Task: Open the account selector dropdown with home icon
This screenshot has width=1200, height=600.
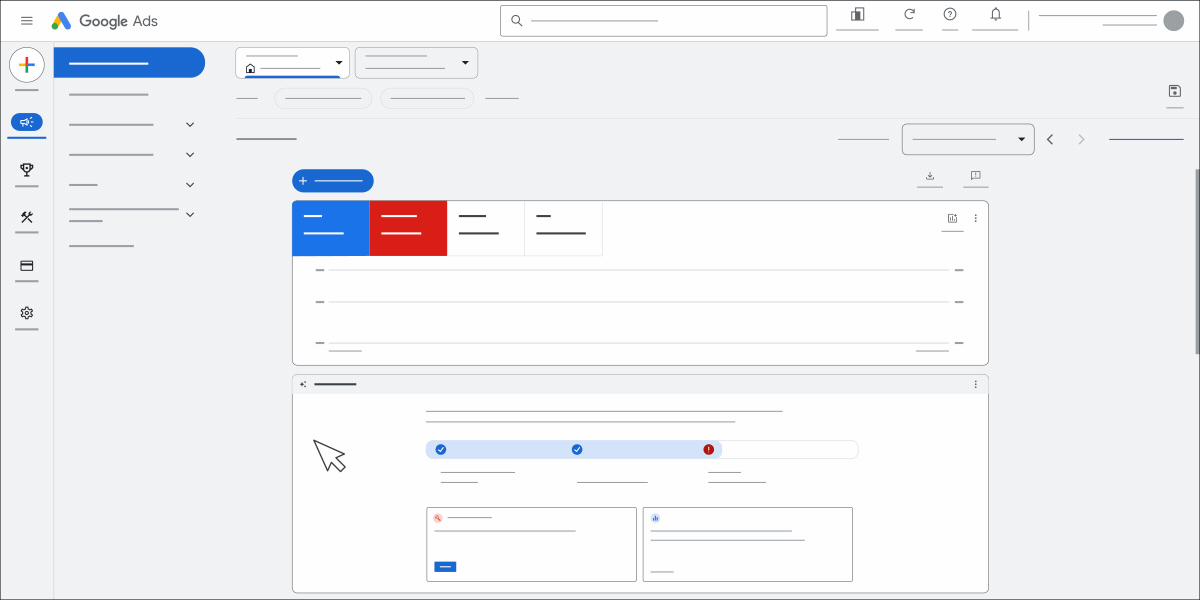Action: (293, 63)
